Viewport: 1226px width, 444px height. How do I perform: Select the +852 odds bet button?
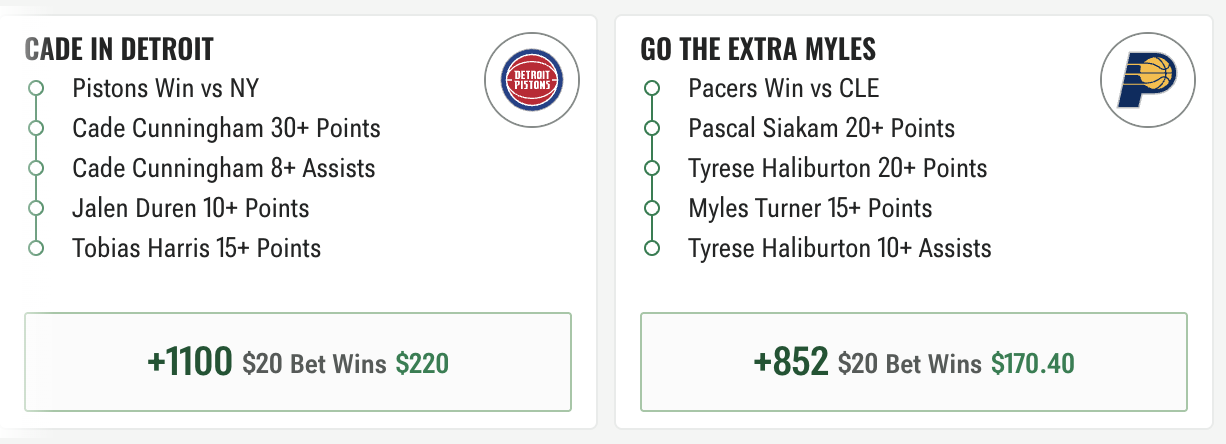(x=914, y=362)
